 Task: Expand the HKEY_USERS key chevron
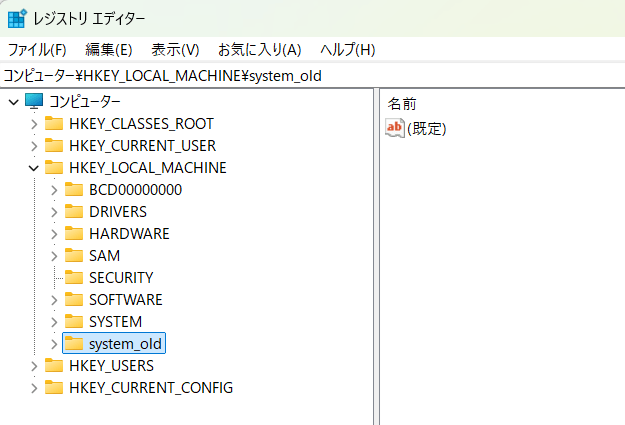coord(34,366)
